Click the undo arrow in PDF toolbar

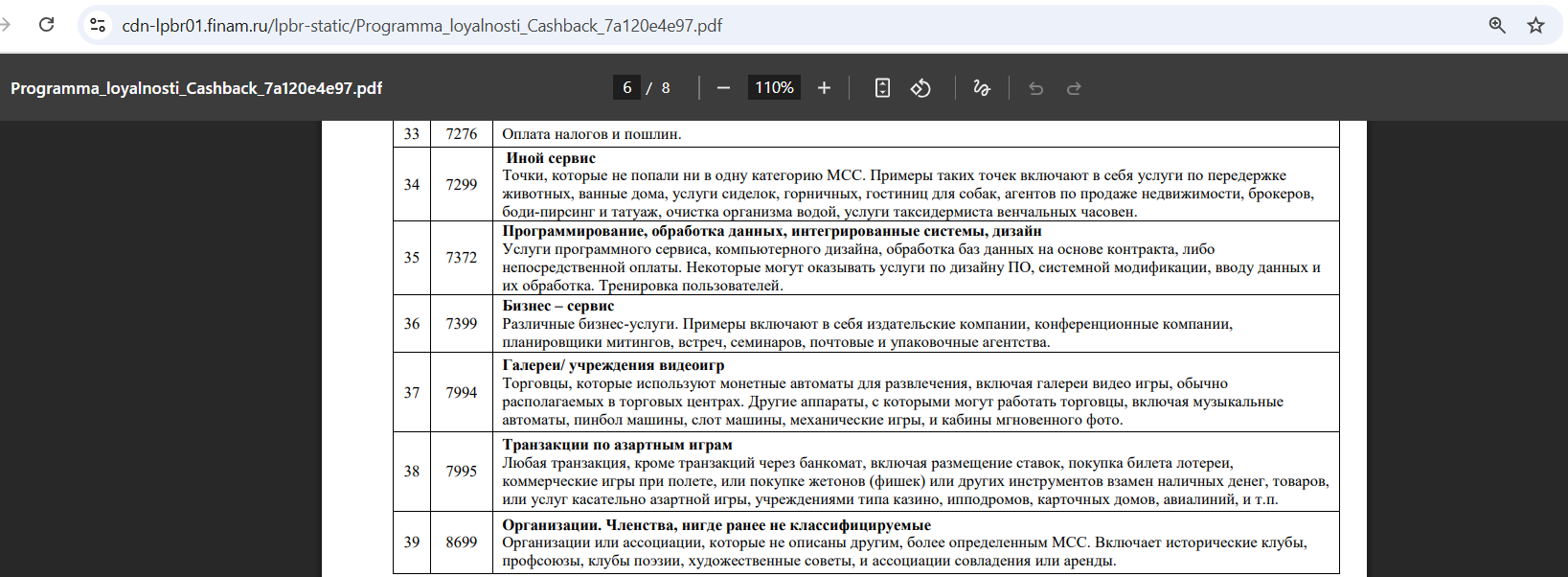(x=1035, y=88)
